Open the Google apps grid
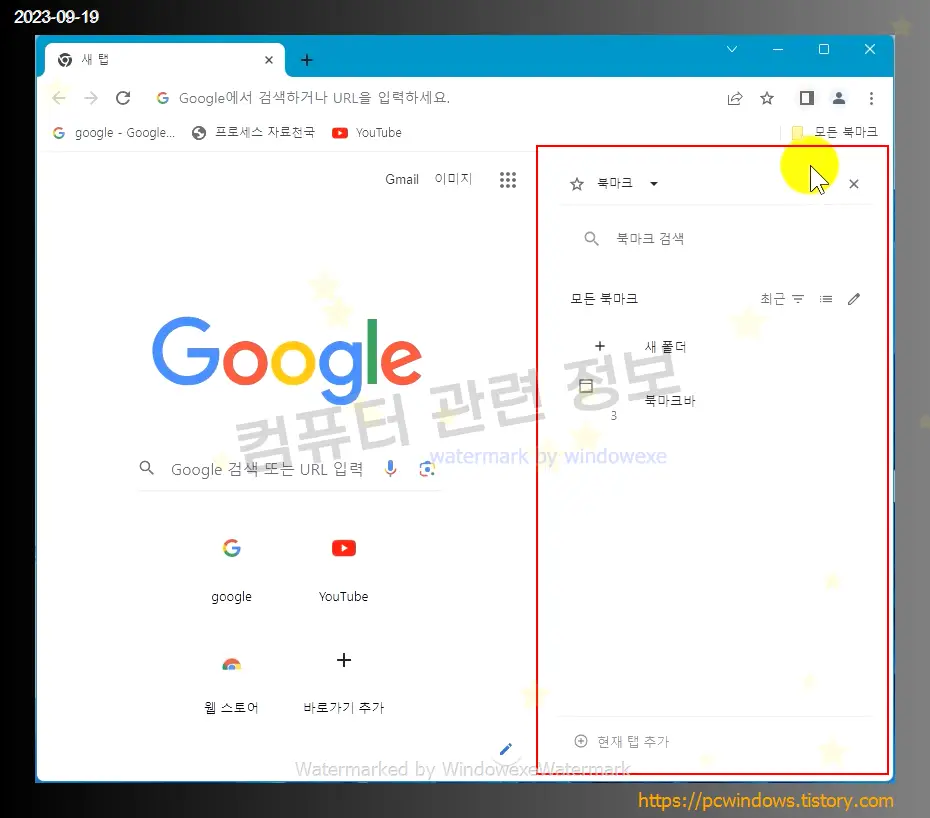 tap(508, 180)
